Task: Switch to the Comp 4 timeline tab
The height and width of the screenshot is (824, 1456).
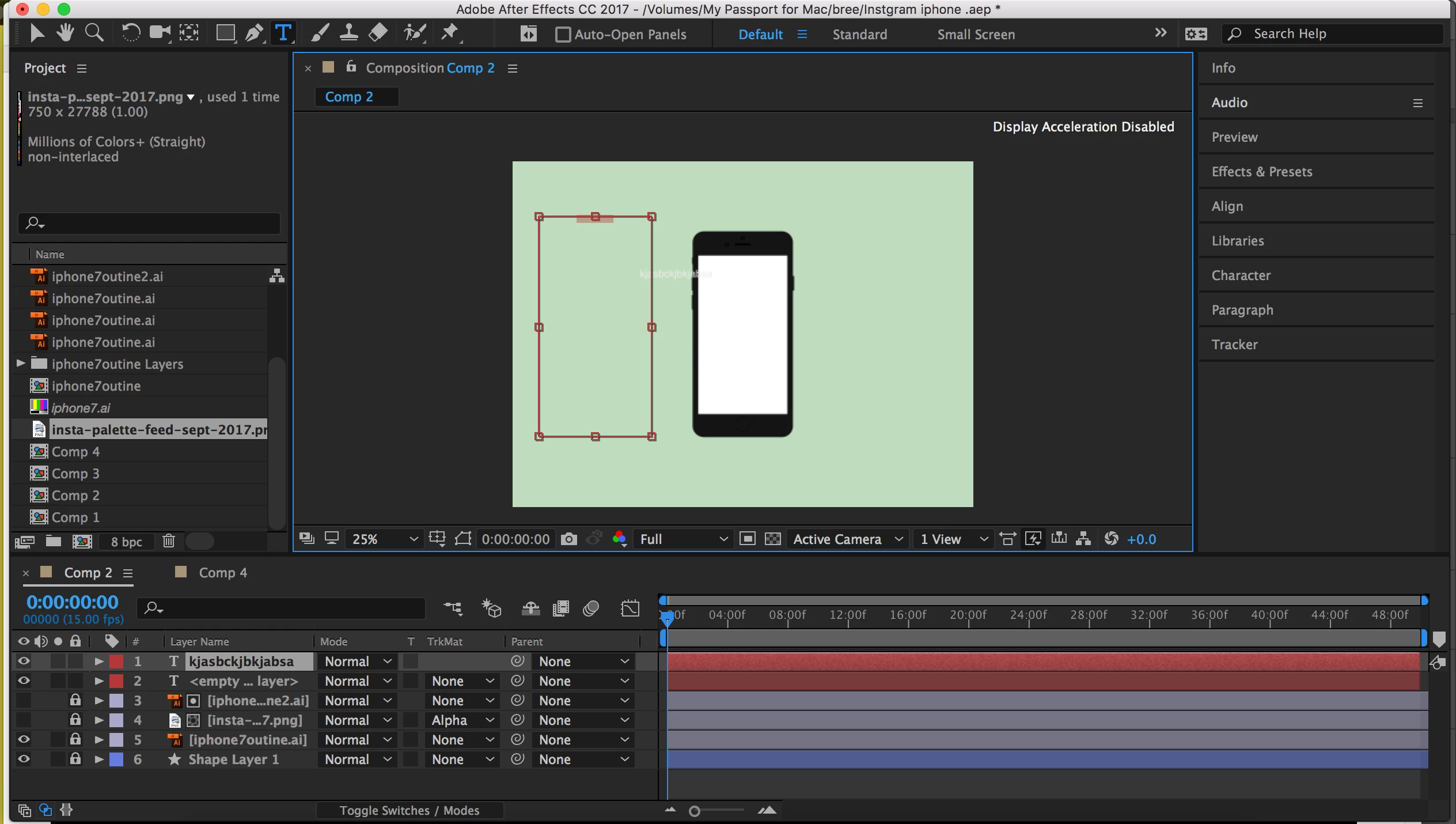Action: (222, 572)
